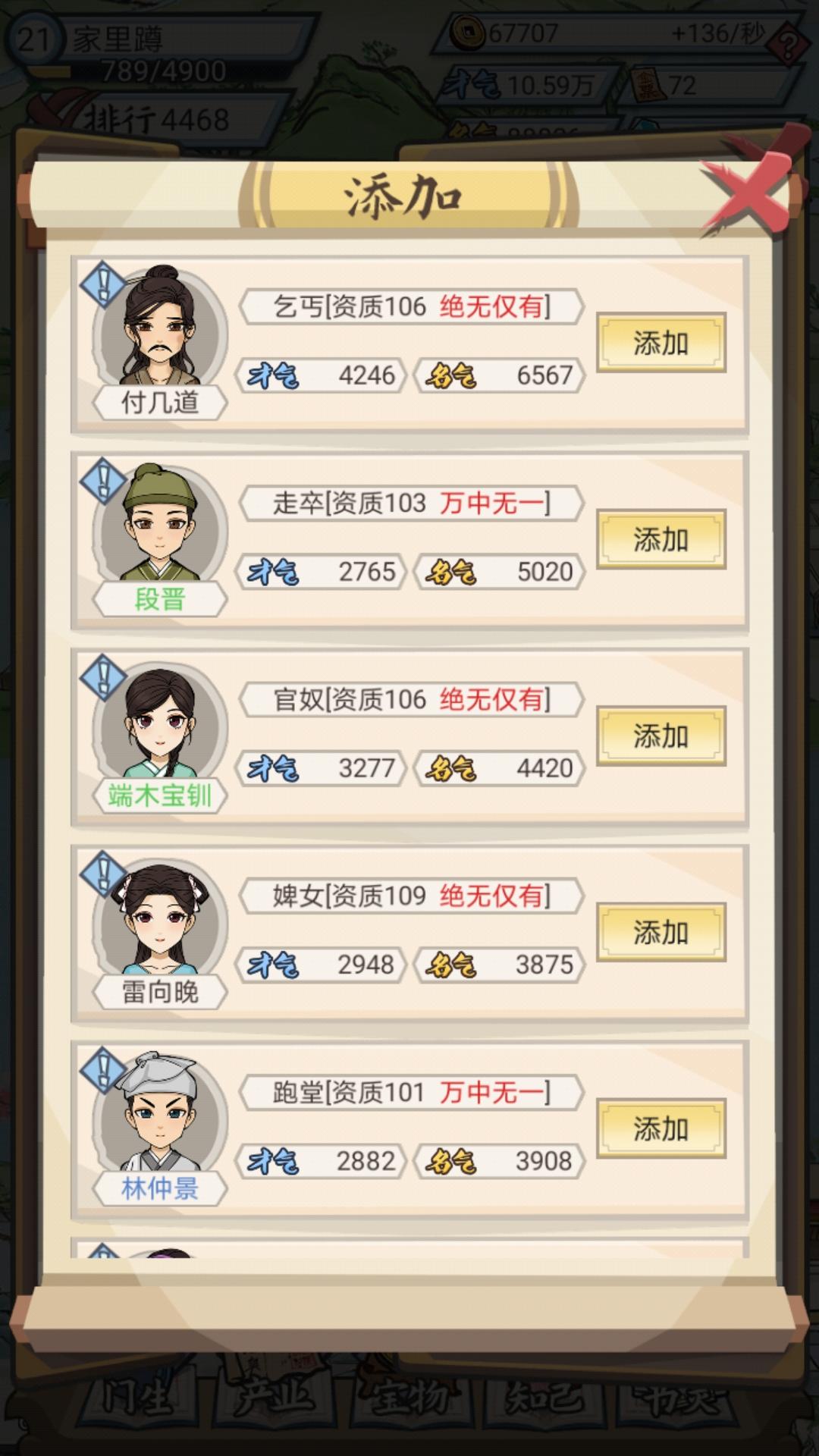Viewport: 819px width, 1456px height.
Task: Tap the exclamation info icon on 段晋
Action: (x=104, y=480)
